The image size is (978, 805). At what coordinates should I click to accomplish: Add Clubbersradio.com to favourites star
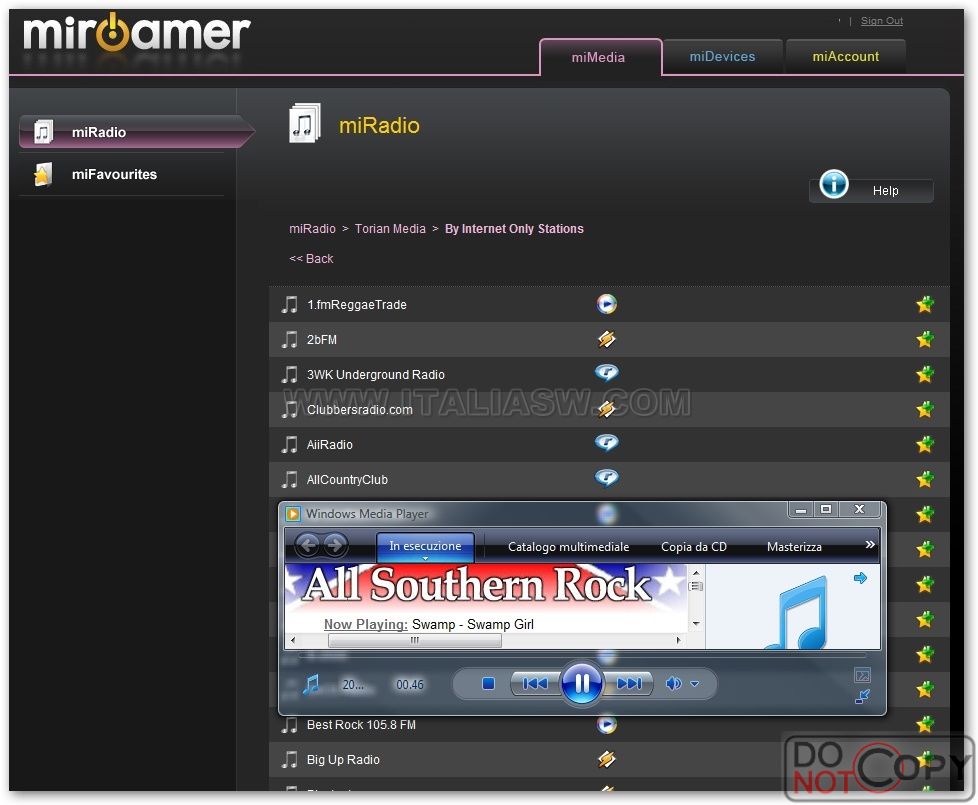coord(925,409)
